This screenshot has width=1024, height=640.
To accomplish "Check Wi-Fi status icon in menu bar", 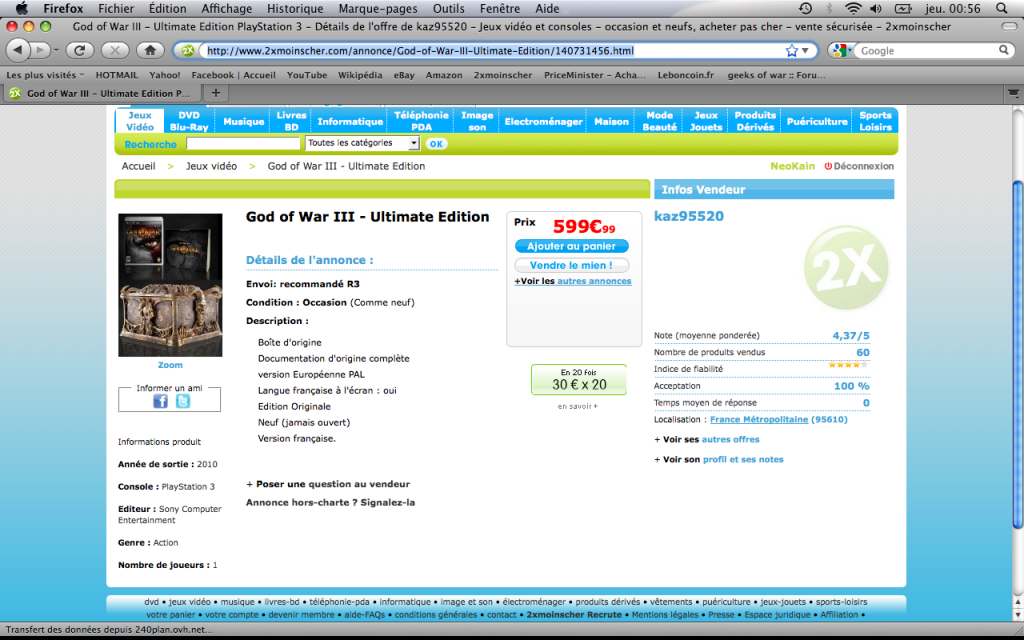I will tap(853, 8).
